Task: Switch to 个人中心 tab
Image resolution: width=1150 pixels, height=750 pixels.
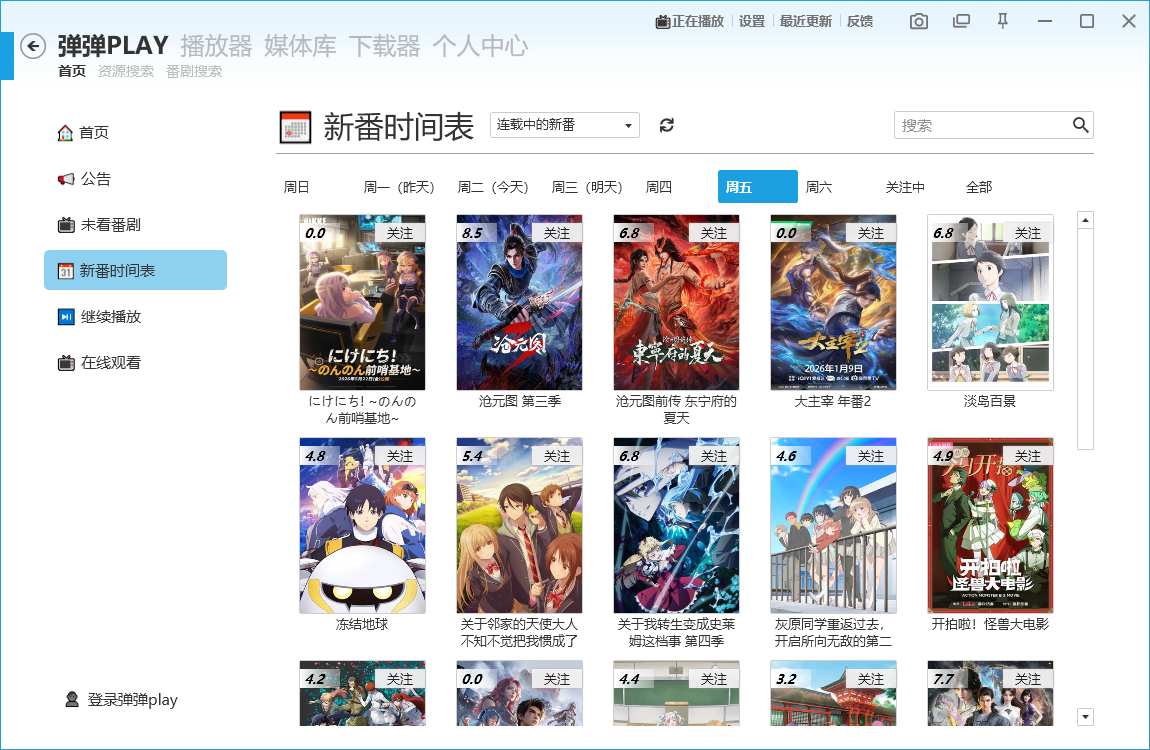Action: [x=480, y=46]
